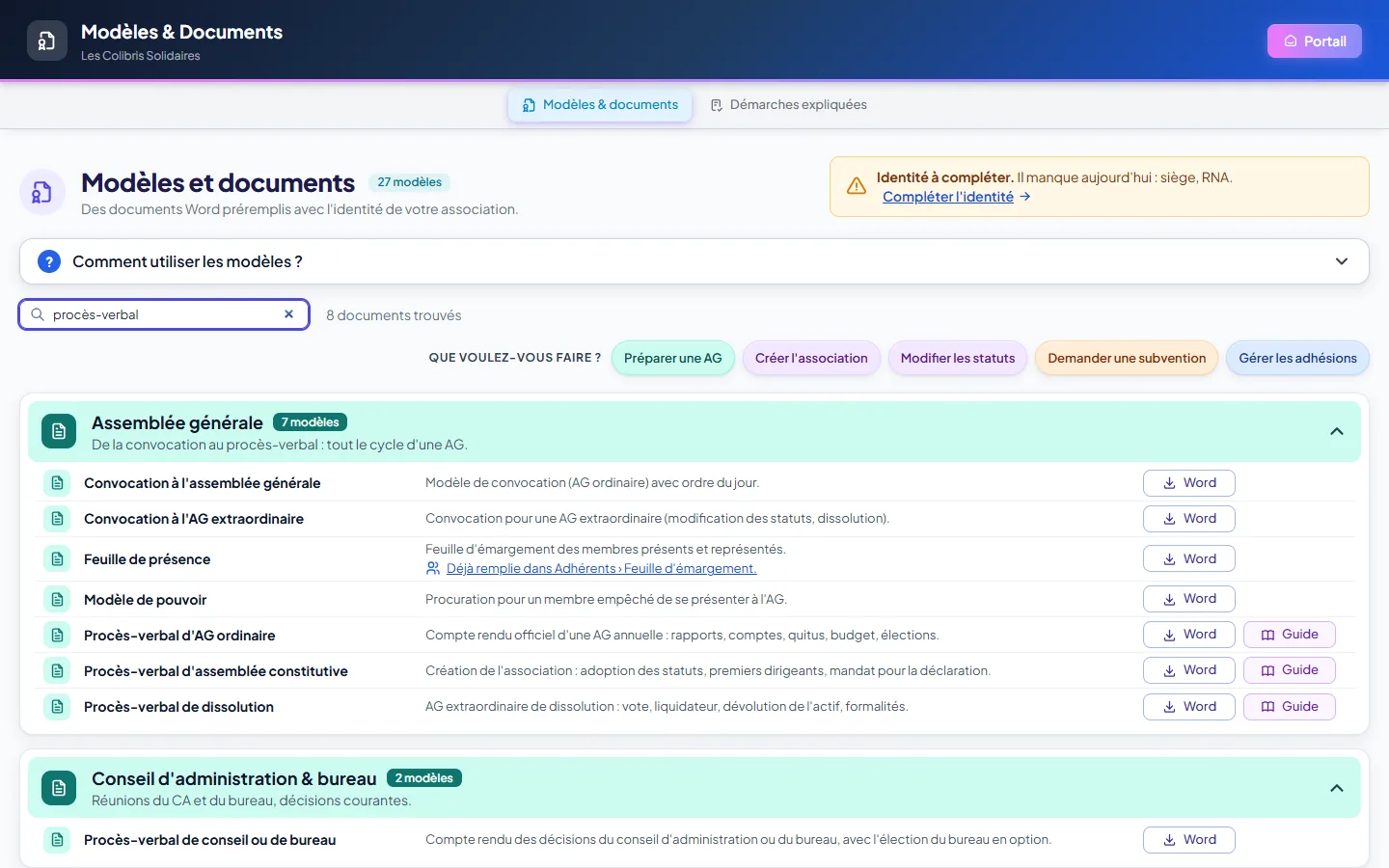Click the document icon next to Modèles et documents heading
This screenshot has height=868, width=1389.
(x=42, y=193)
